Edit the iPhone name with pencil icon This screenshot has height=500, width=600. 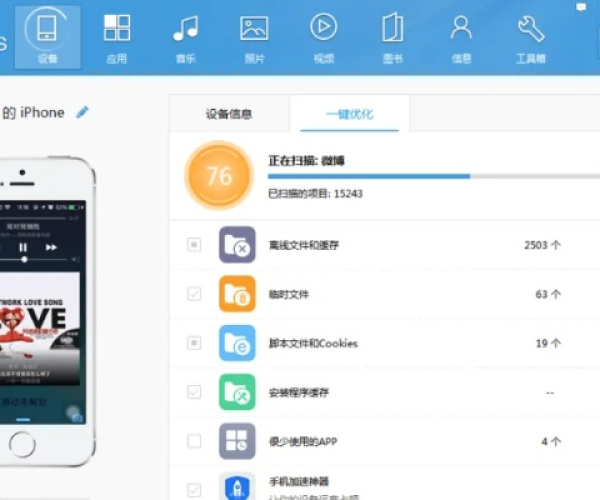coord(82,112)
